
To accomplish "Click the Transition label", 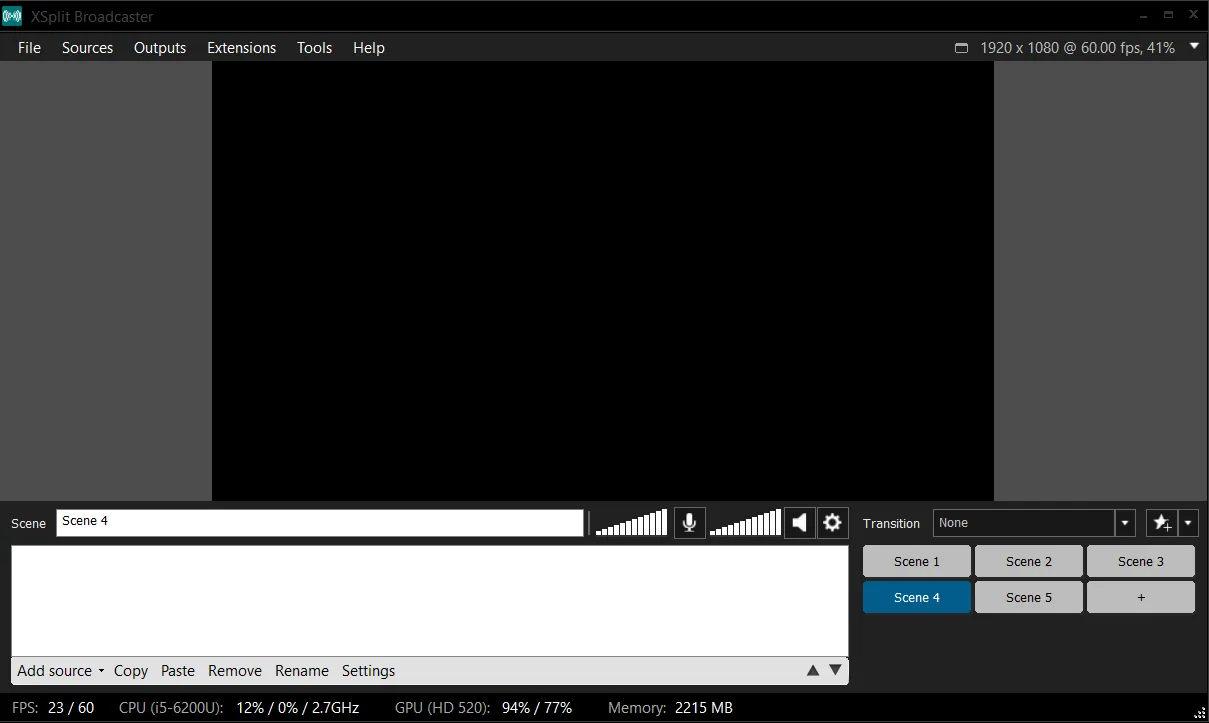I will click(891, 523).
